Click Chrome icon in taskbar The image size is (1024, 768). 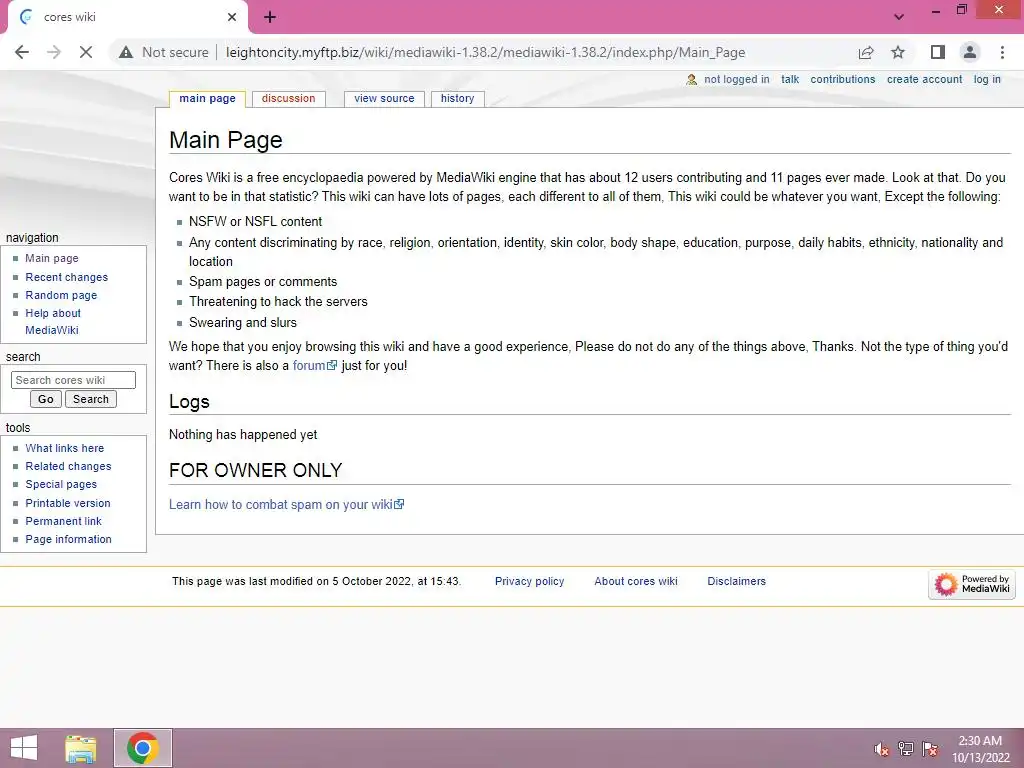143,748
